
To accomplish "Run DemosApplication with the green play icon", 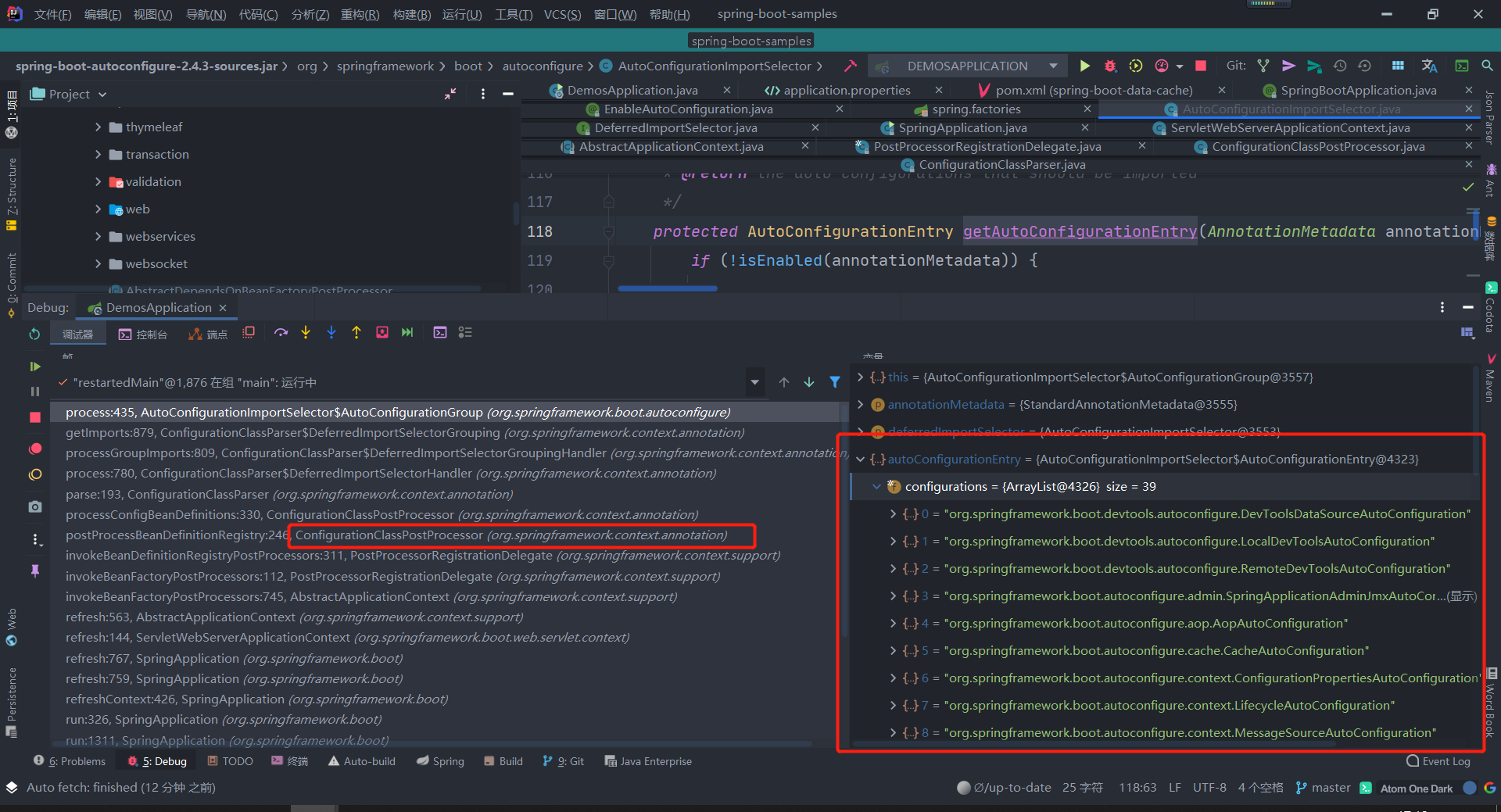I will tap(1084, 66).
